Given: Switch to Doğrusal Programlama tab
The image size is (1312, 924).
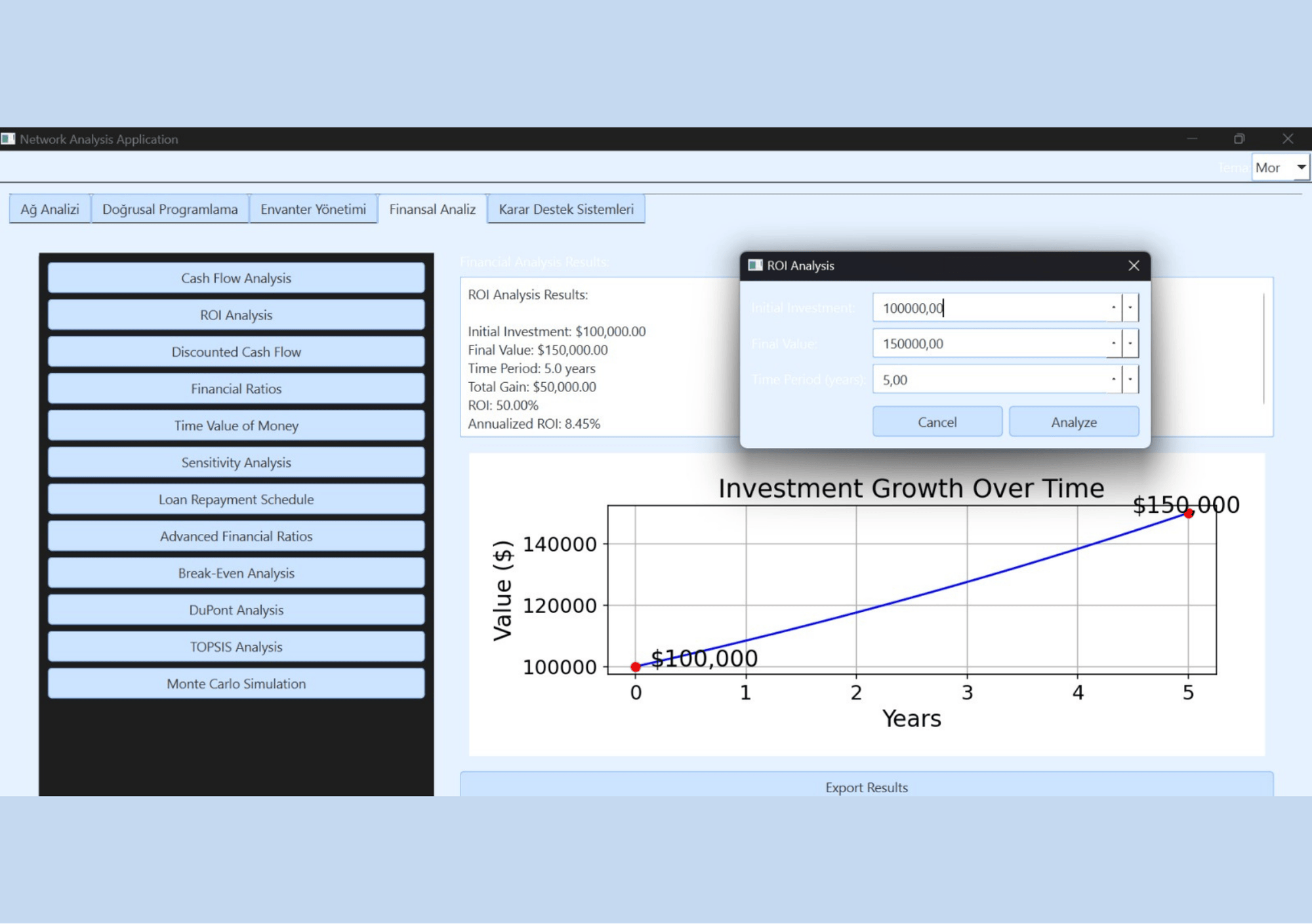Looking at the screenshot, I should tap(170, 209).
